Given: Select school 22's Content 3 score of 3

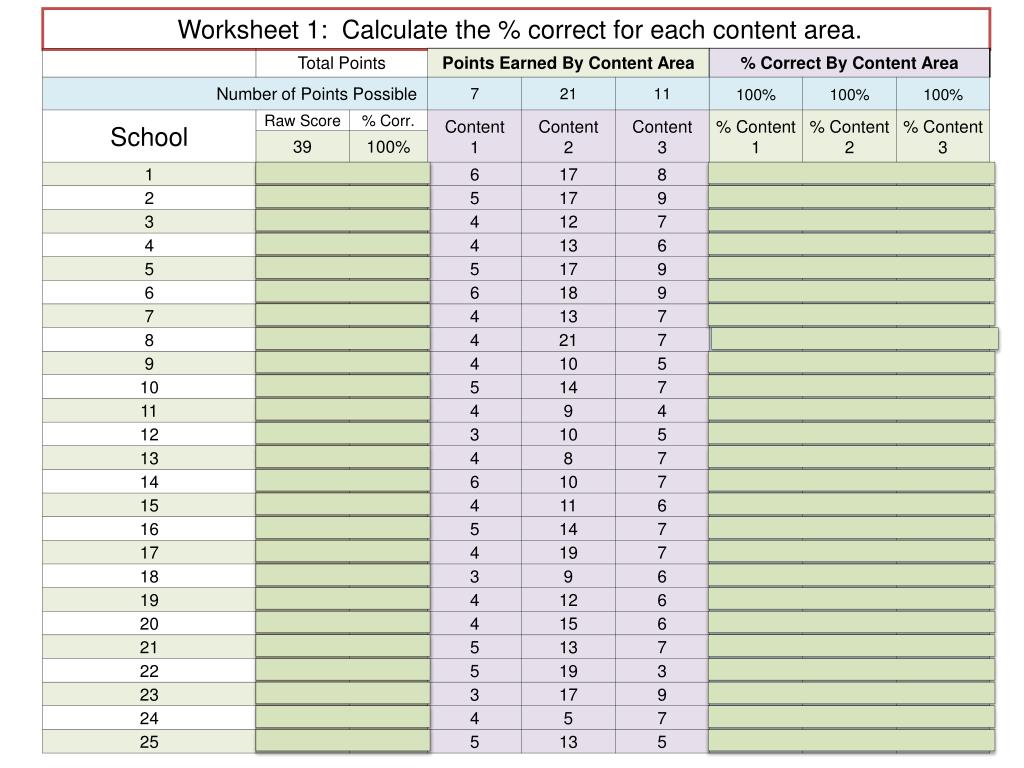Looking at the screenshot, I should point(662,671).
